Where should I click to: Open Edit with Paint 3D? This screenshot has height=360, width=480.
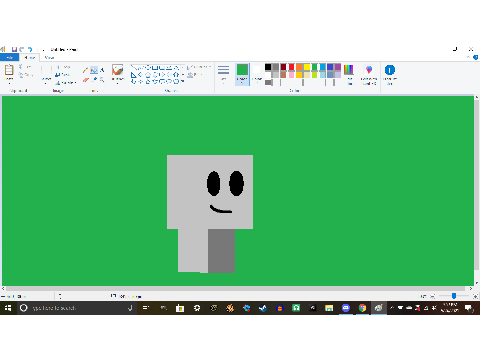point(369,74)
